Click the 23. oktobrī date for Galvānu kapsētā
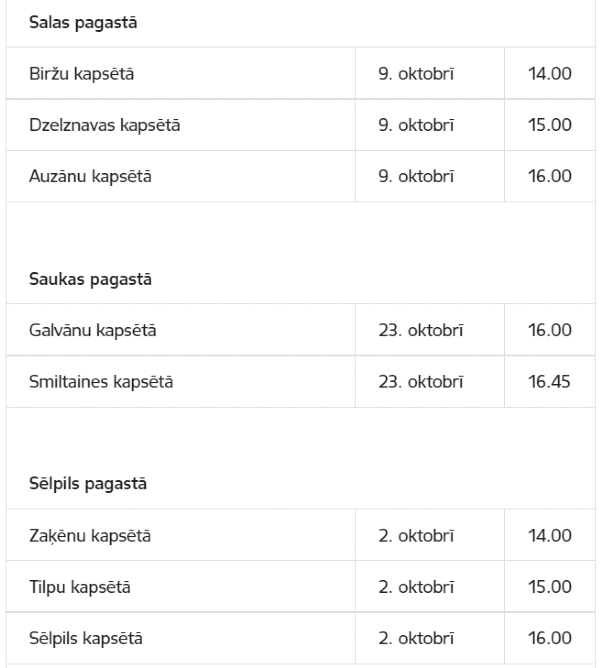This screenshot has width=600, height=668. pos(421,330)
